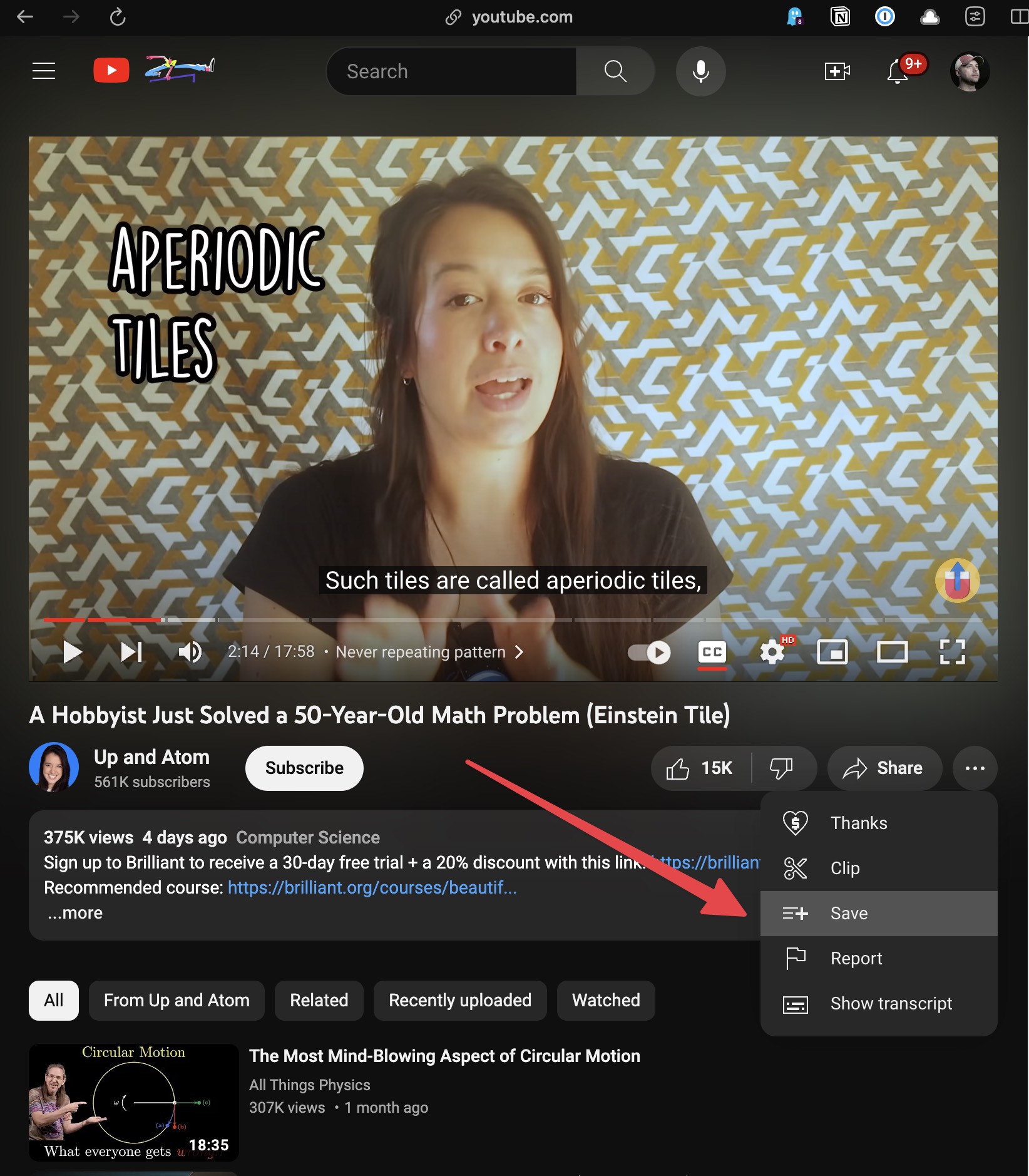
Task: Select the 'Recently uploaded' chip
Action: (460, 1000)
